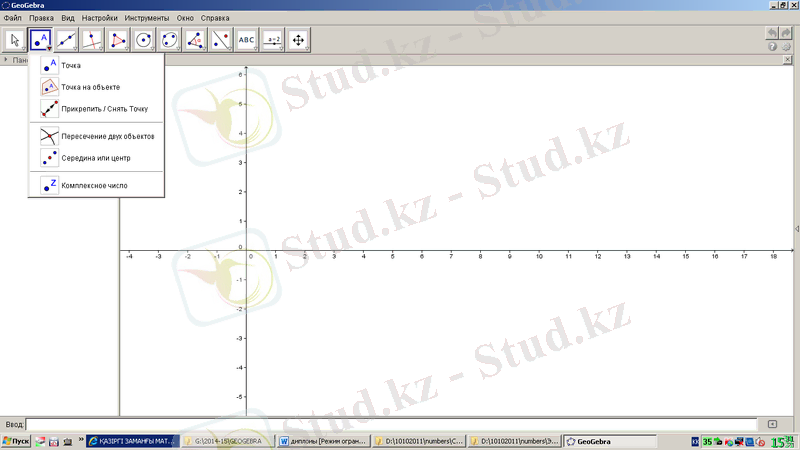Open the Настройки menu
The height and width of the screenshot is (450, 800).
[99, 18]
